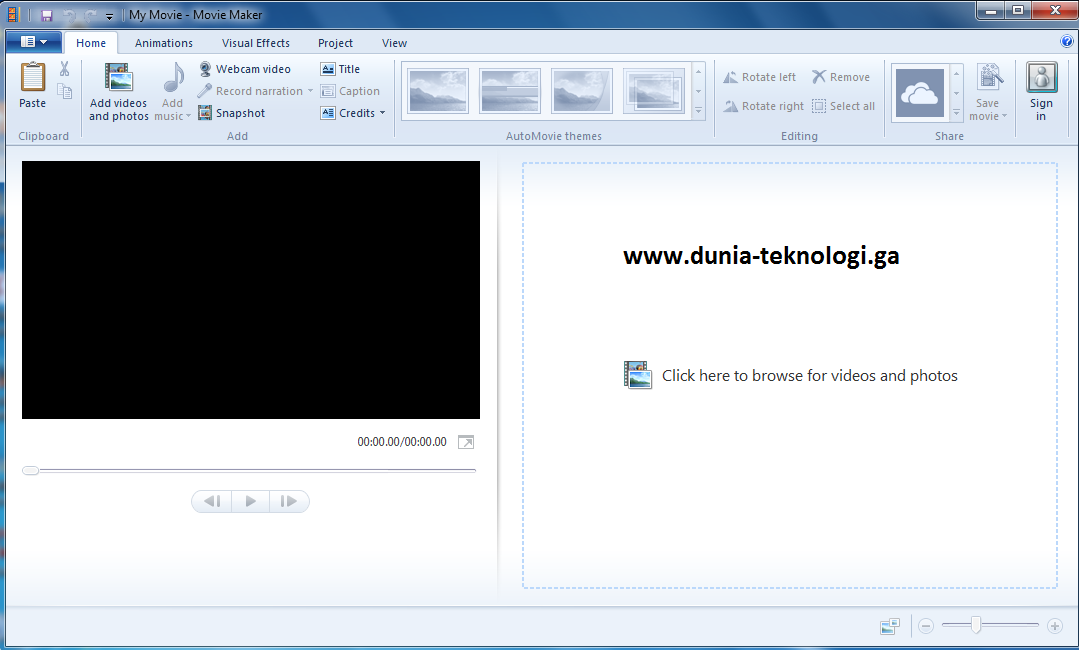This screenshot has height=650, width=1079.
Task: Click the black preview monitor
Action: click(x=250, y=290)
